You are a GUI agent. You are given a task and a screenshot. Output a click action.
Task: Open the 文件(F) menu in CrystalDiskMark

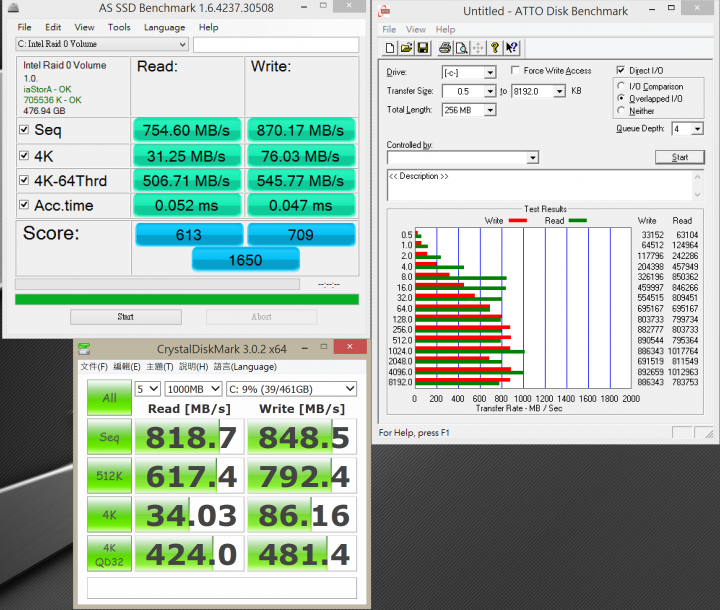94,367
